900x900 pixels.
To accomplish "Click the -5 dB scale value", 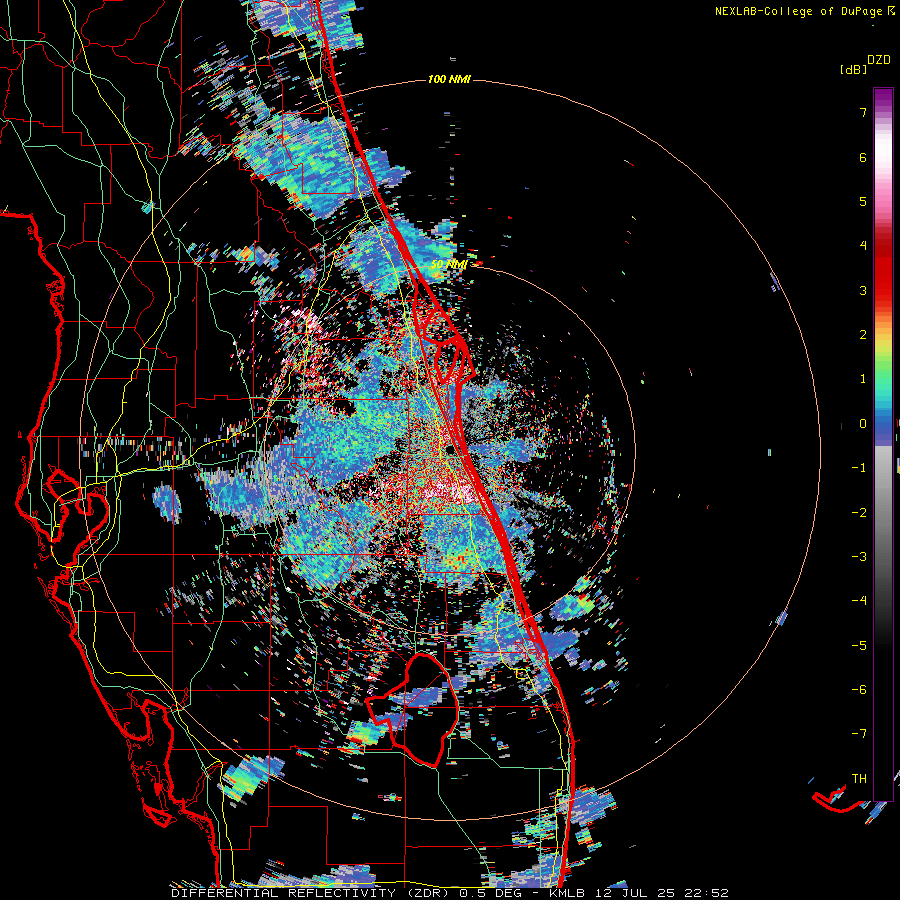I will pyautogui.click(x=859, y=646).
